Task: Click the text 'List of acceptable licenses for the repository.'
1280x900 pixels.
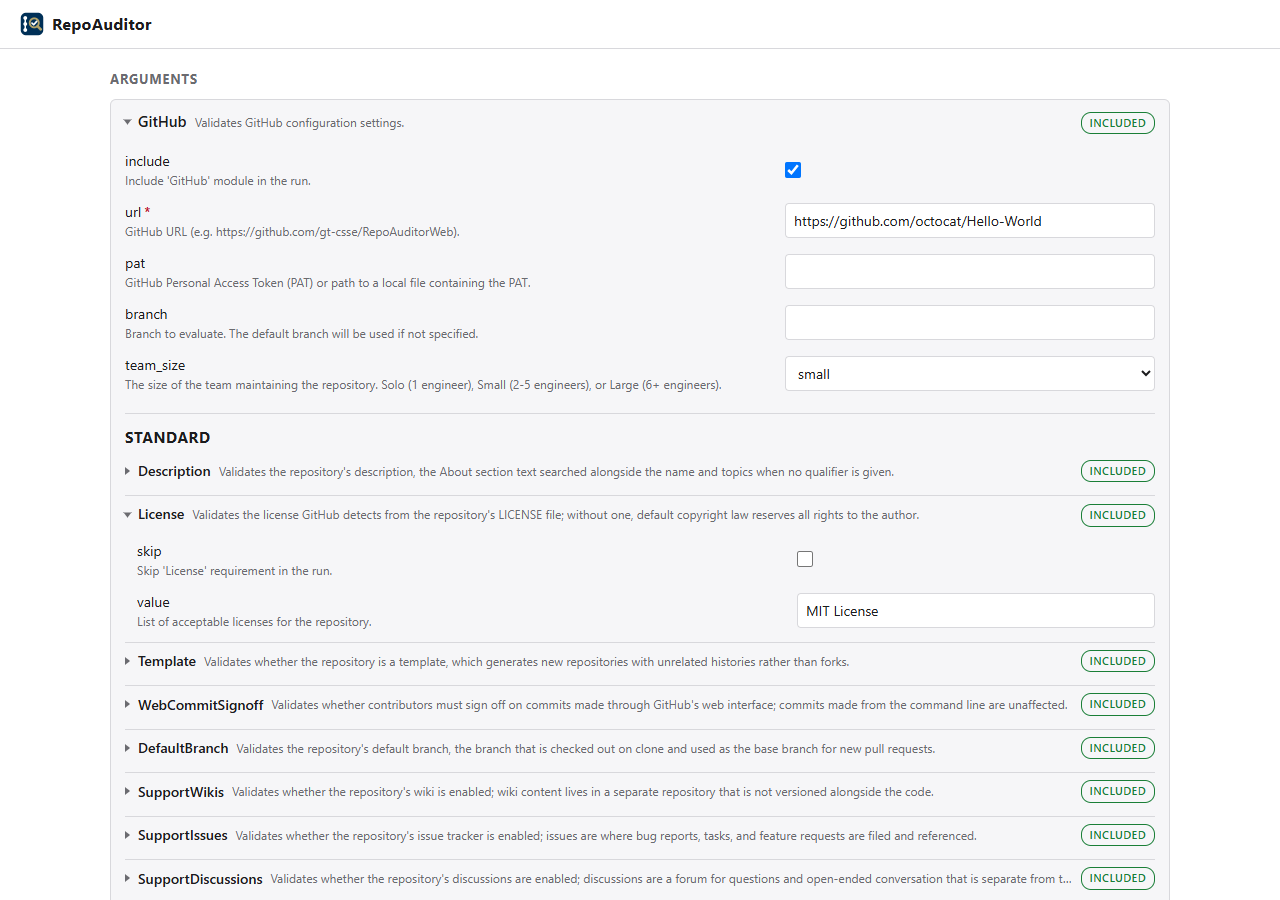Action: (x=254, y=622)
